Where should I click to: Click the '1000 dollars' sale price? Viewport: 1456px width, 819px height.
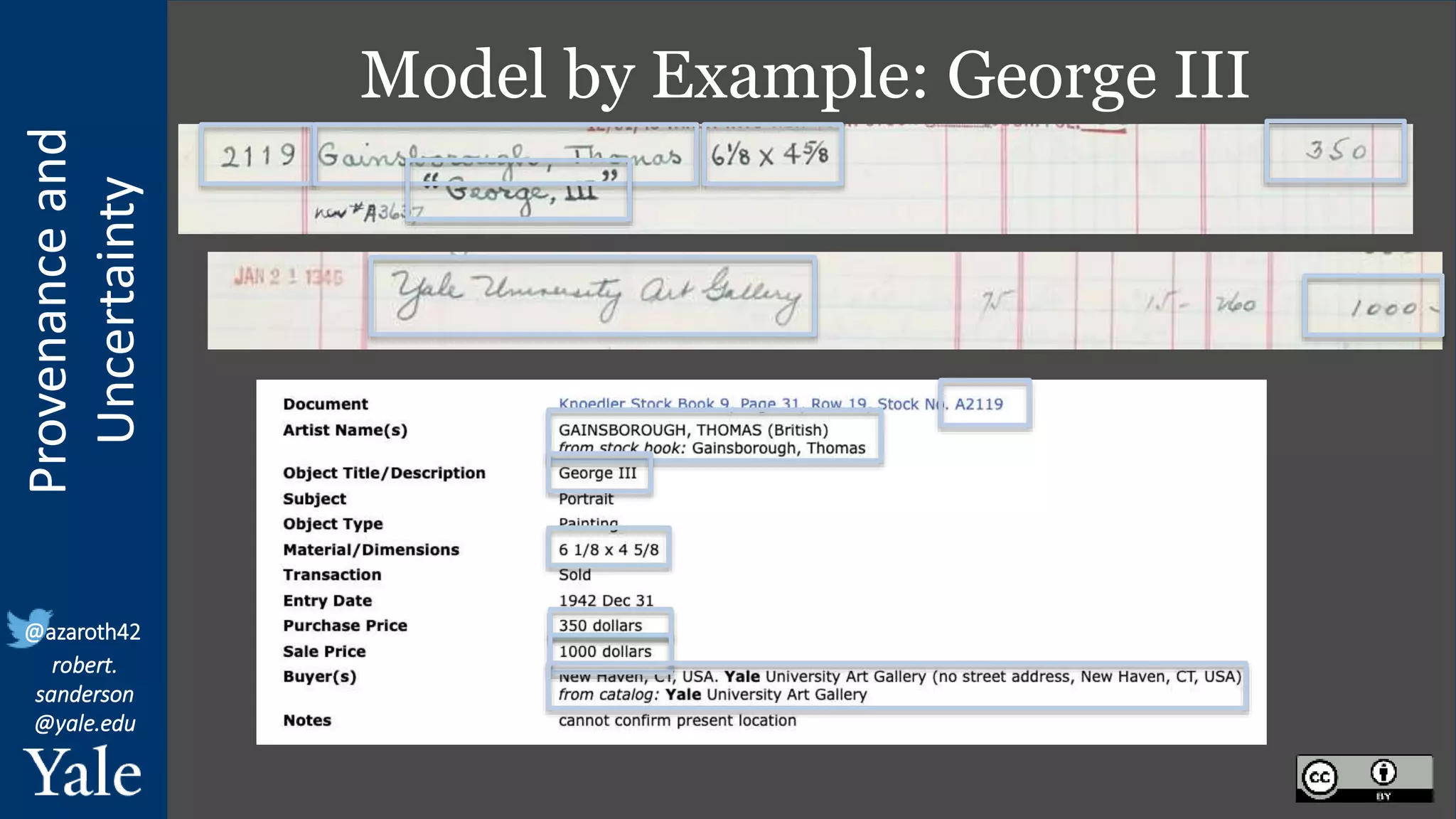coord(605,651)
